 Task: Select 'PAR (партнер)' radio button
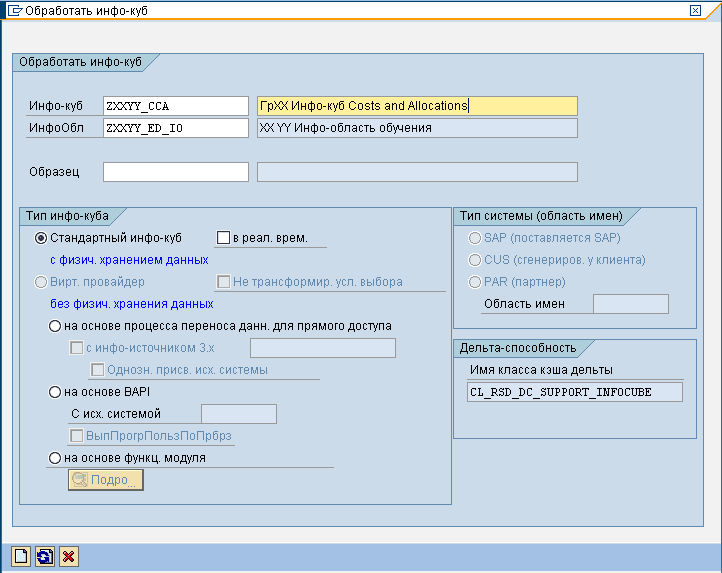tap(475, 282)
